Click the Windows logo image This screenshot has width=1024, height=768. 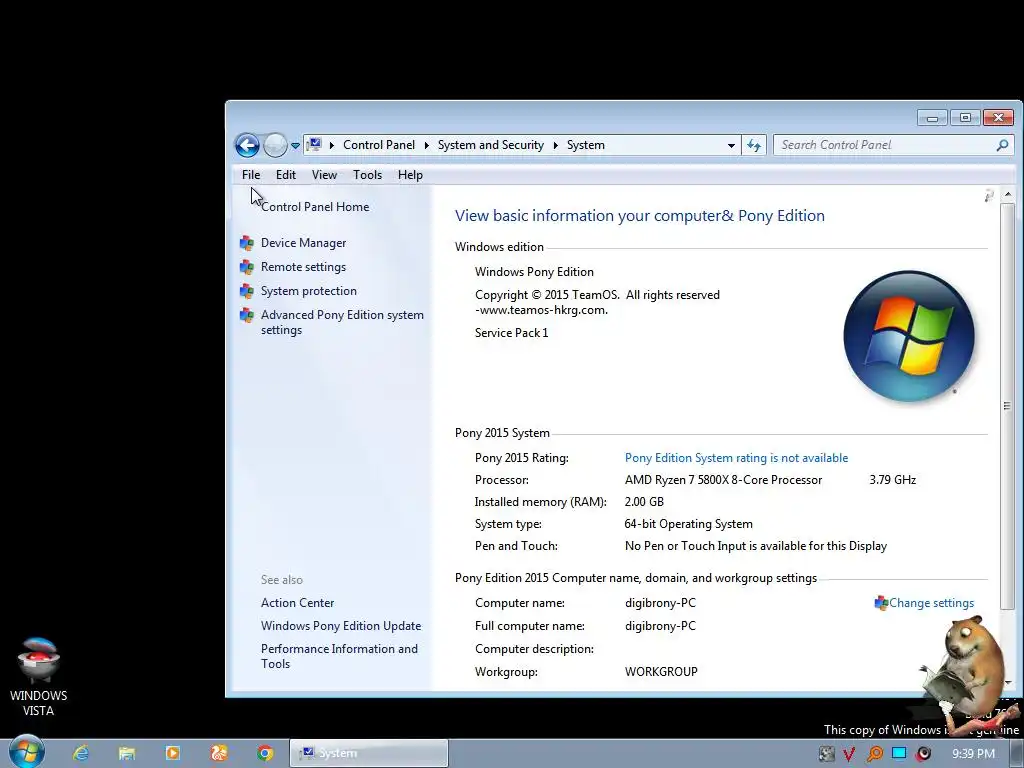coord(908,336)
